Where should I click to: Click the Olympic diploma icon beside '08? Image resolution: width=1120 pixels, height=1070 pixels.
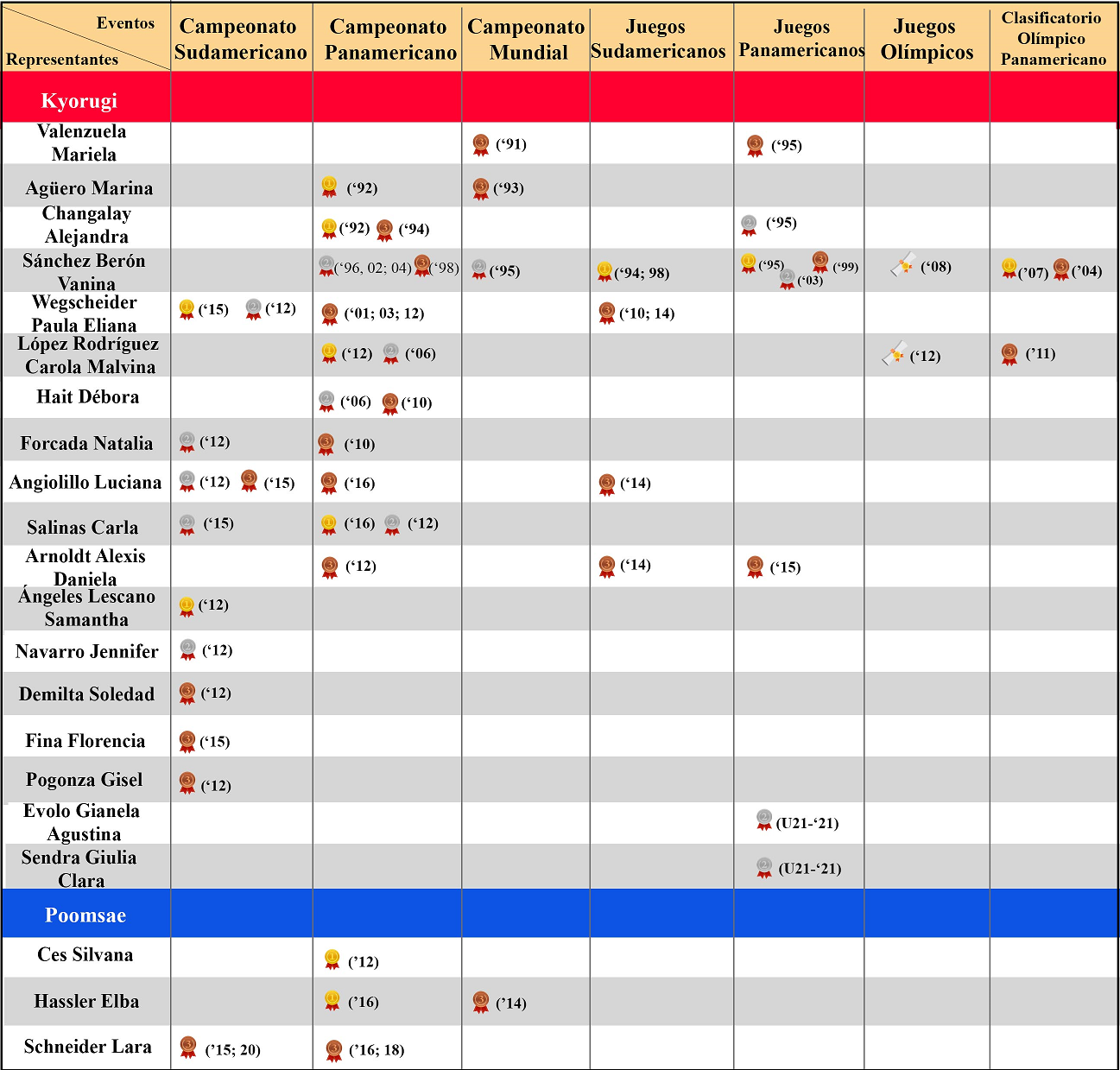click(x=902, y=265)
